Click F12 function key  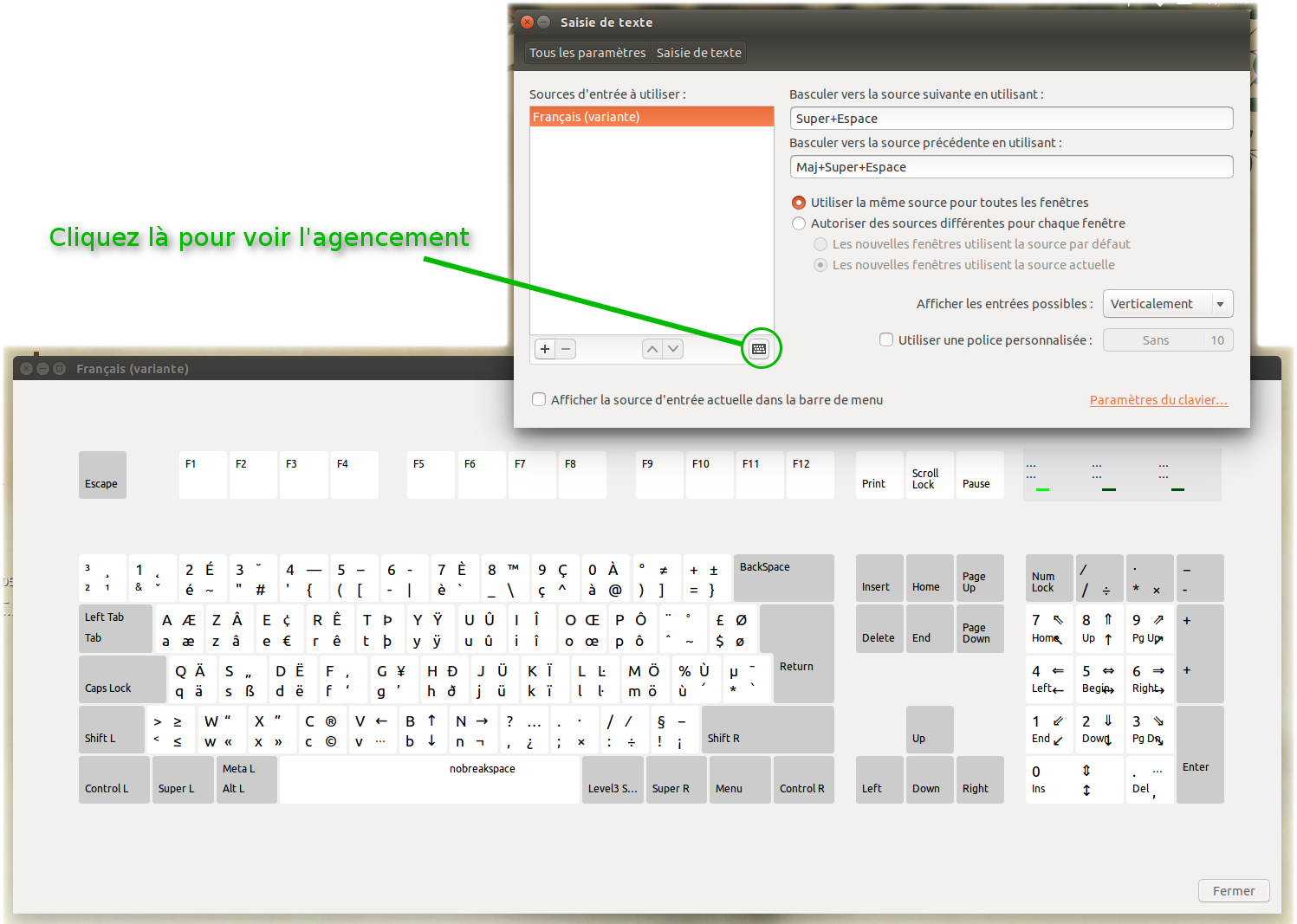tap(810, 475)
